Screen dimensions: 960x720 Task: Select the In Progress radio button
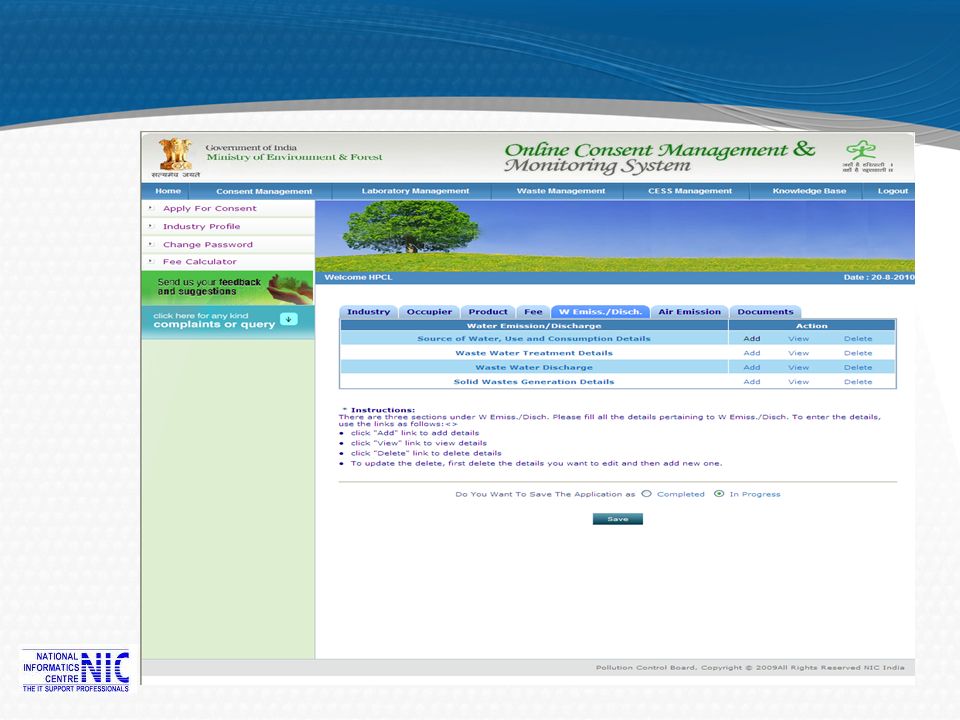(719, 493)
